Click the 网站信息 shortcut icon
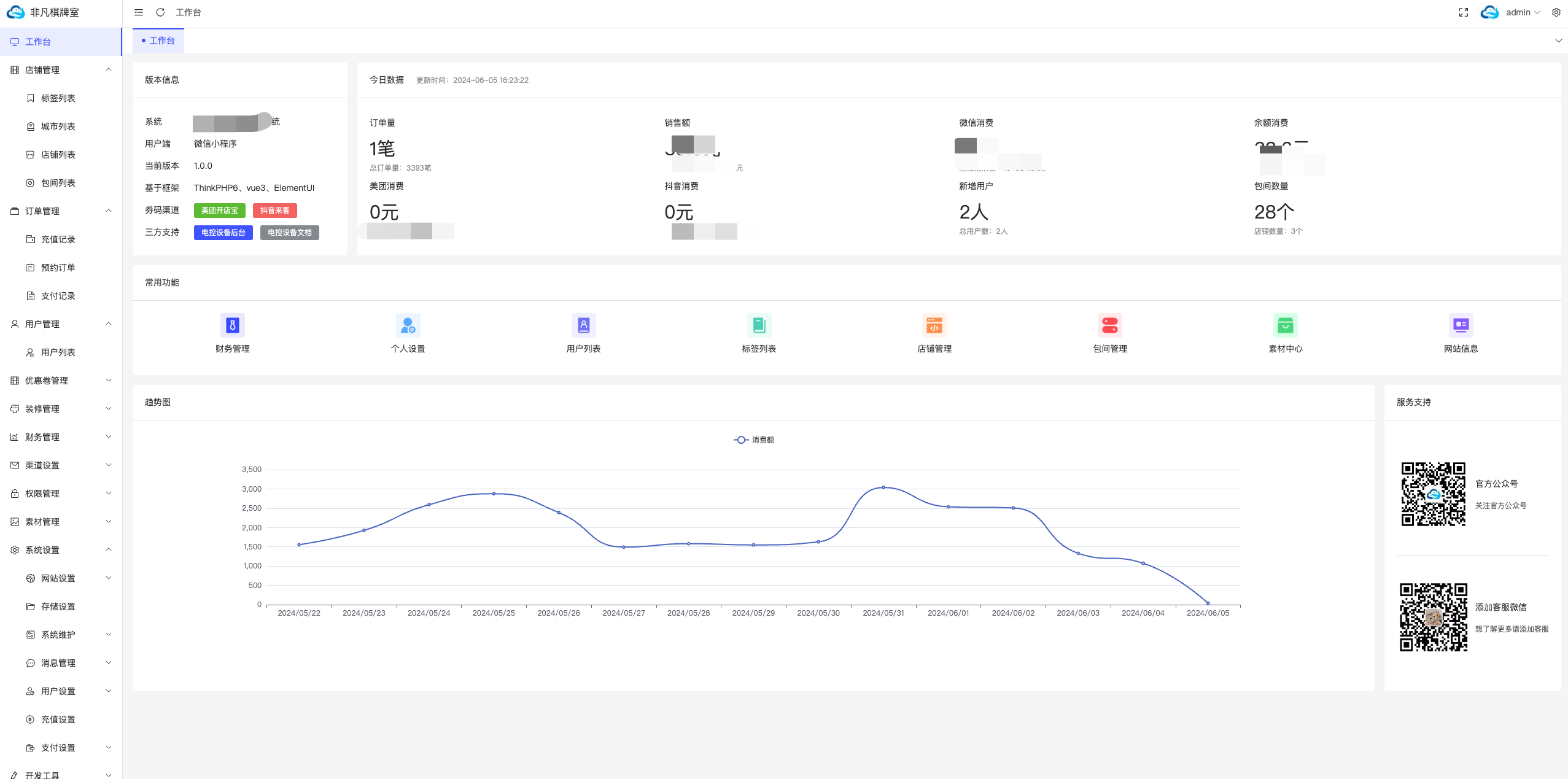The image size is (1568, 779). click(x=1461, y=325)
